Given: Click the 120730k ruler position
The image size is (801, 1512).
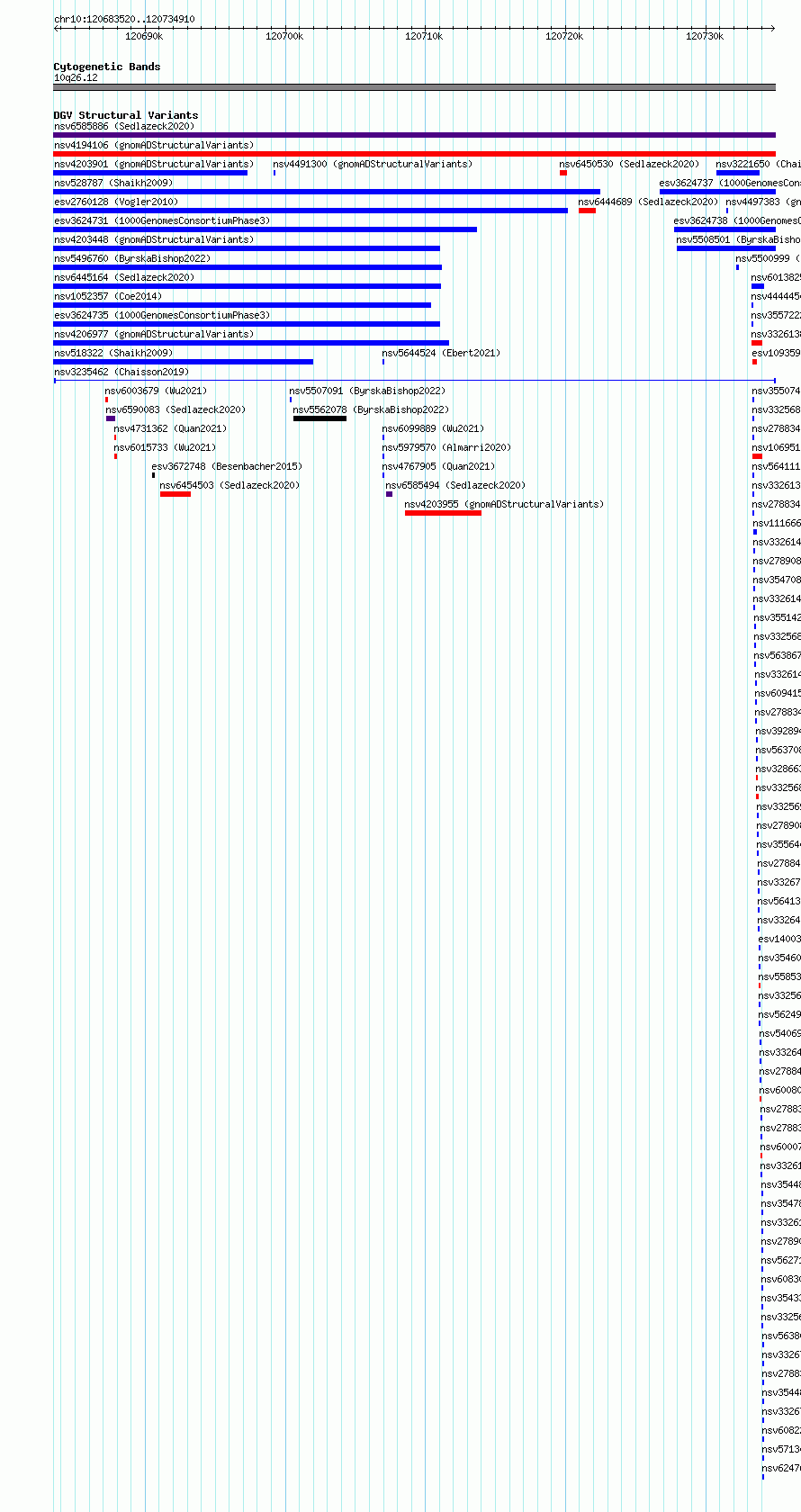Looking at the screenshot, I should point(705,36).
